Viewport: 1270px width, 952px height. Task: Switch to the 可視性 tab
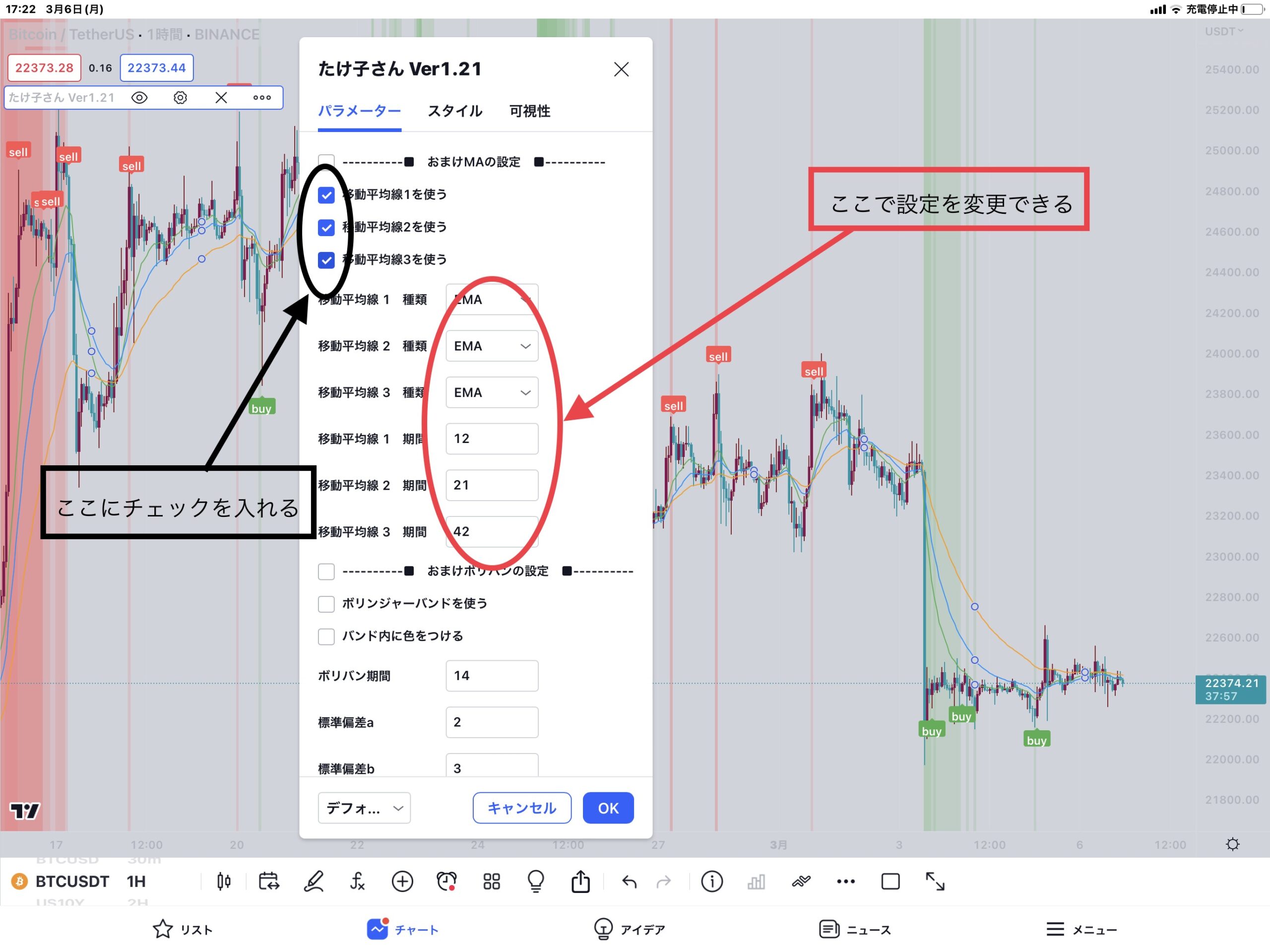(x=529, y=111)
